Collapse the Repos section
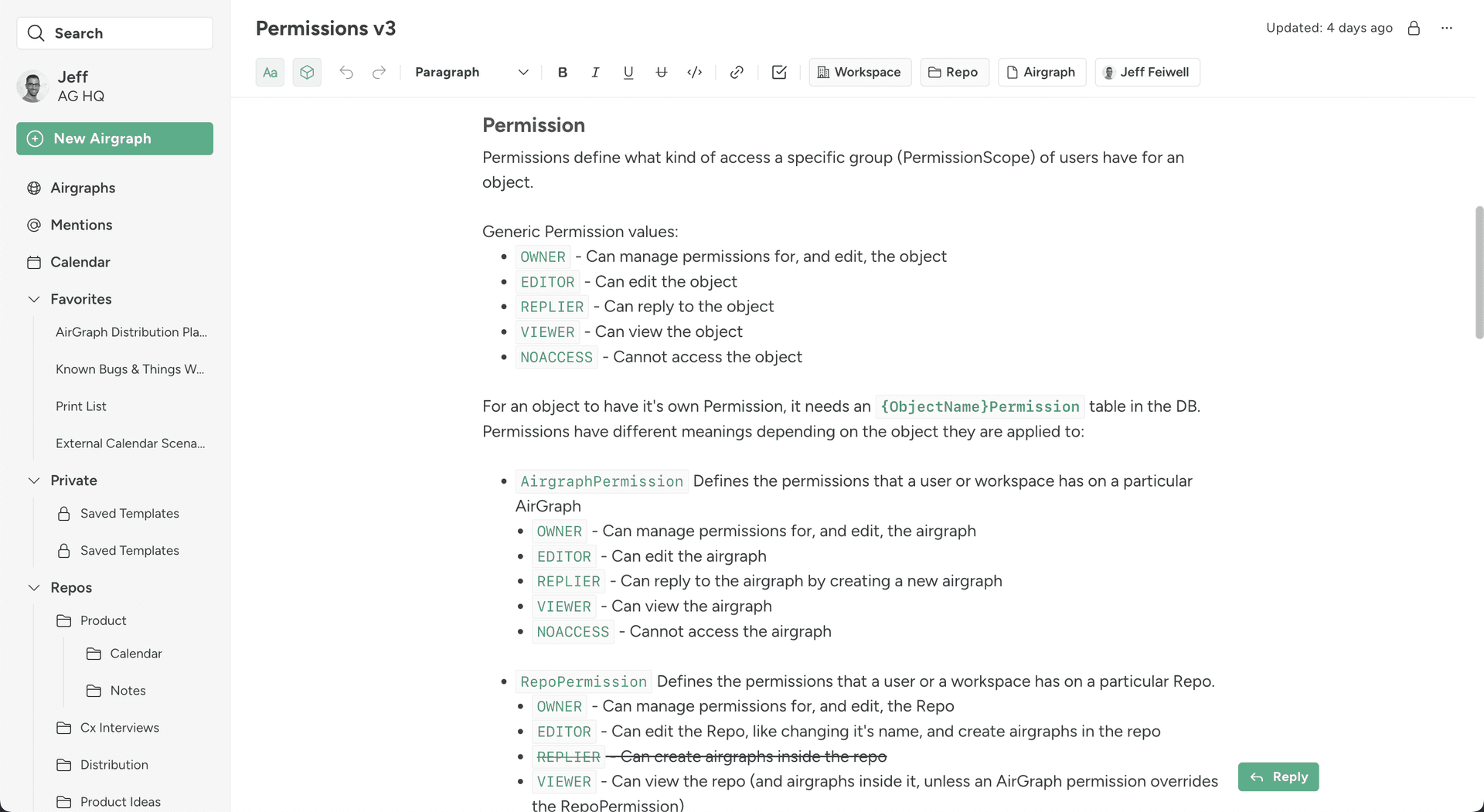 pos(34,587)
